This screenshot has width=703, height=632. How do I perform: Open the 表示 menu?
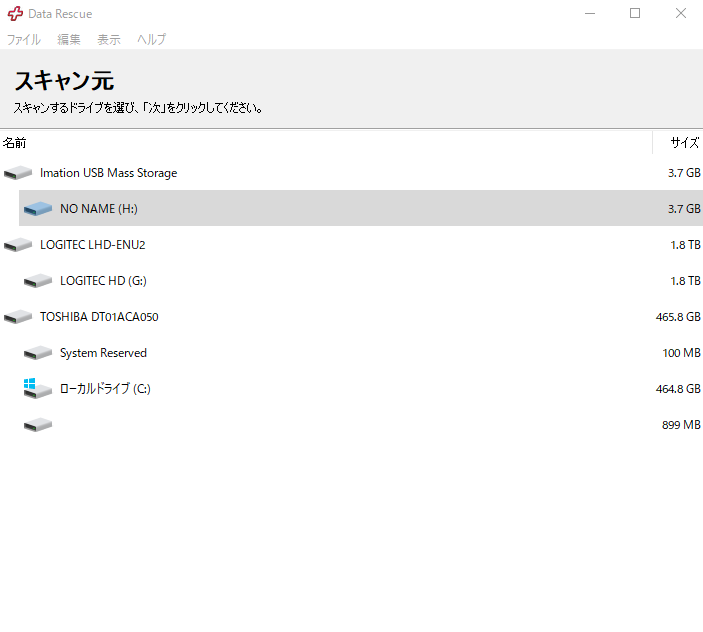[x=109, y=40]
